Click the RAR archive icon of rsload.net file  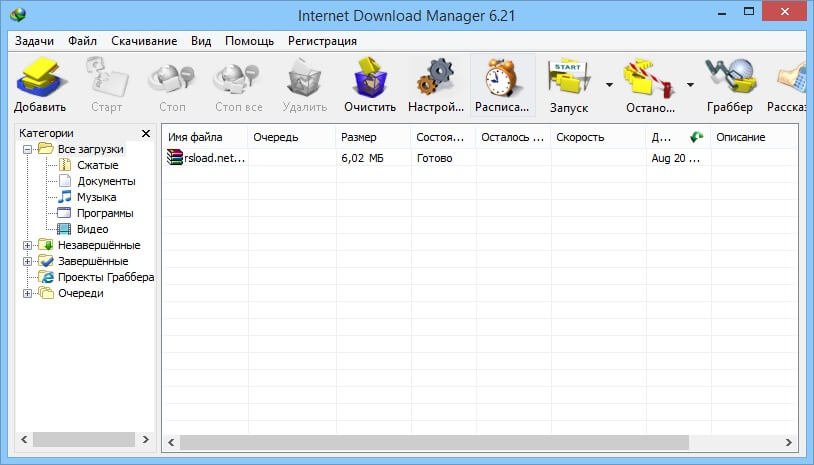click(x=175, y=157)
